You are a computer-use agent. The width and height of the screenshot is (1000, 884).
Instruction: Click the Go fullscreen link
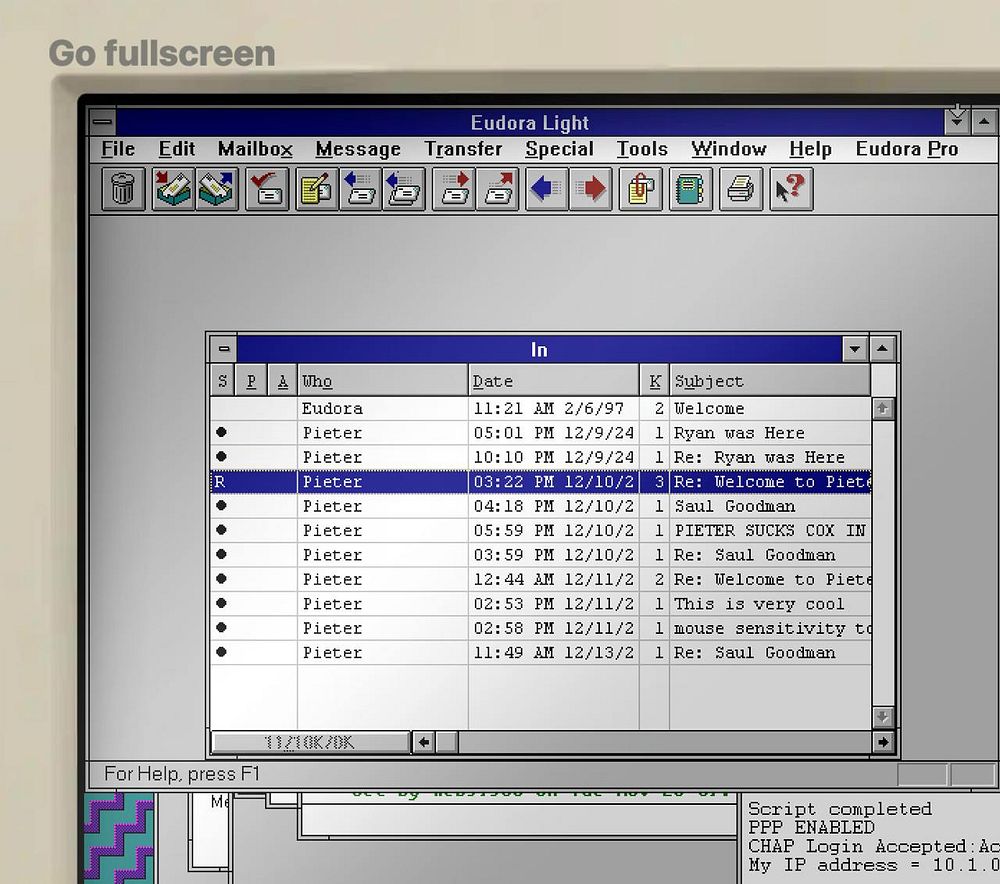click(162, 53)
